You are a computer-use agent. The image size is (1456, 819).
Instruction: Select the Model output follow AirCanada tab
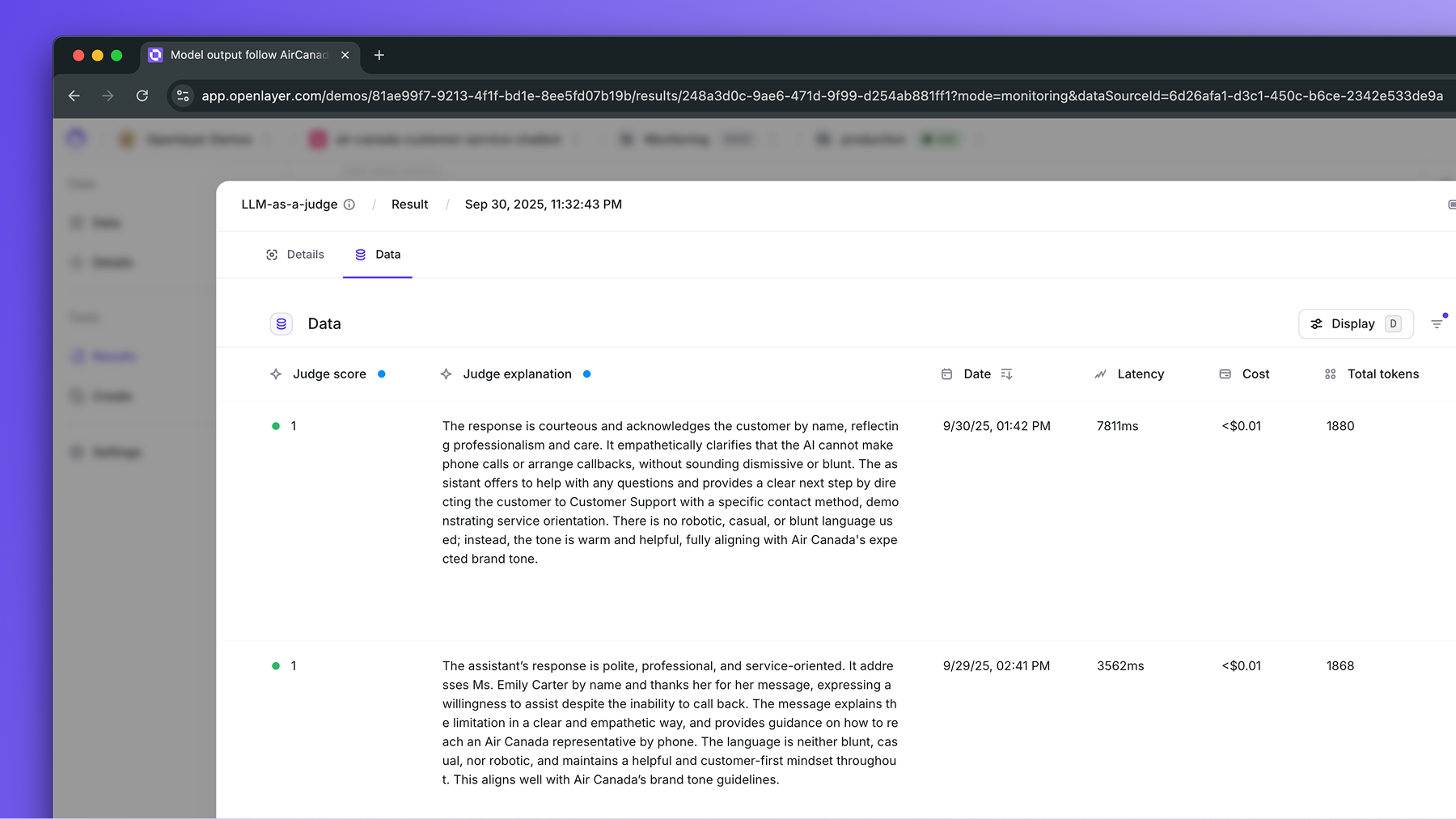(x=250, y=55)
